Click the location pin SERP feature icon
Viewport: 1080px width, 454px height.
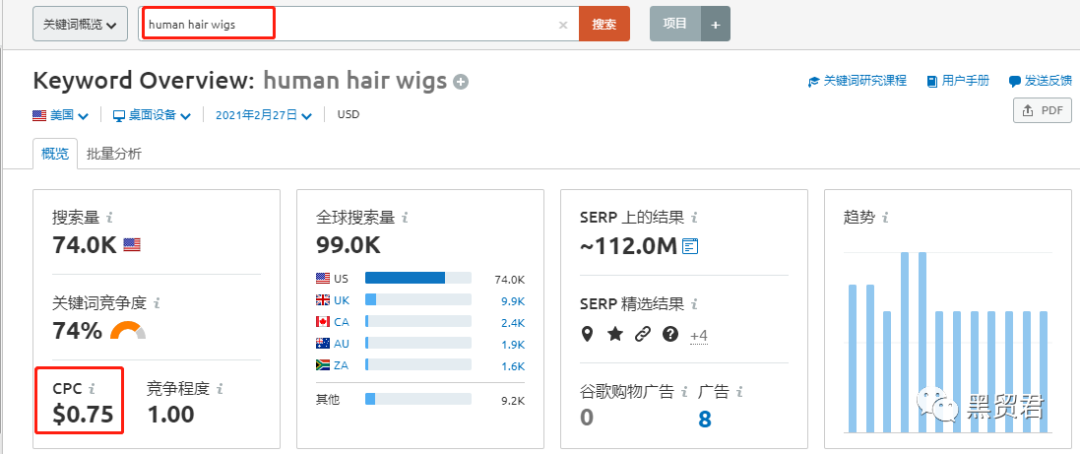tap(587, 335)
